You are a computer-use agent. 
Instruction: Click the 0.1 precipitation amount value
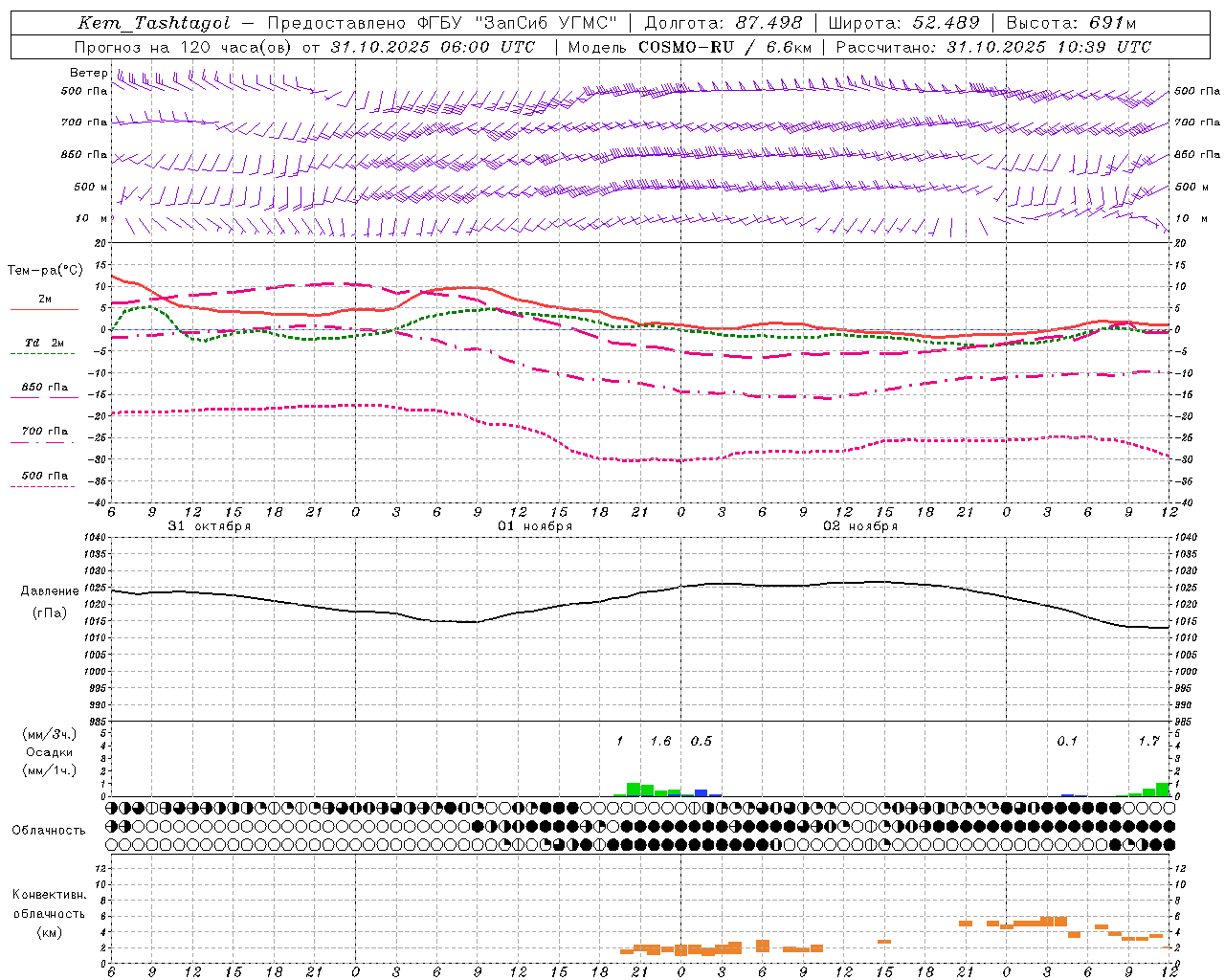click(1067, 742)
